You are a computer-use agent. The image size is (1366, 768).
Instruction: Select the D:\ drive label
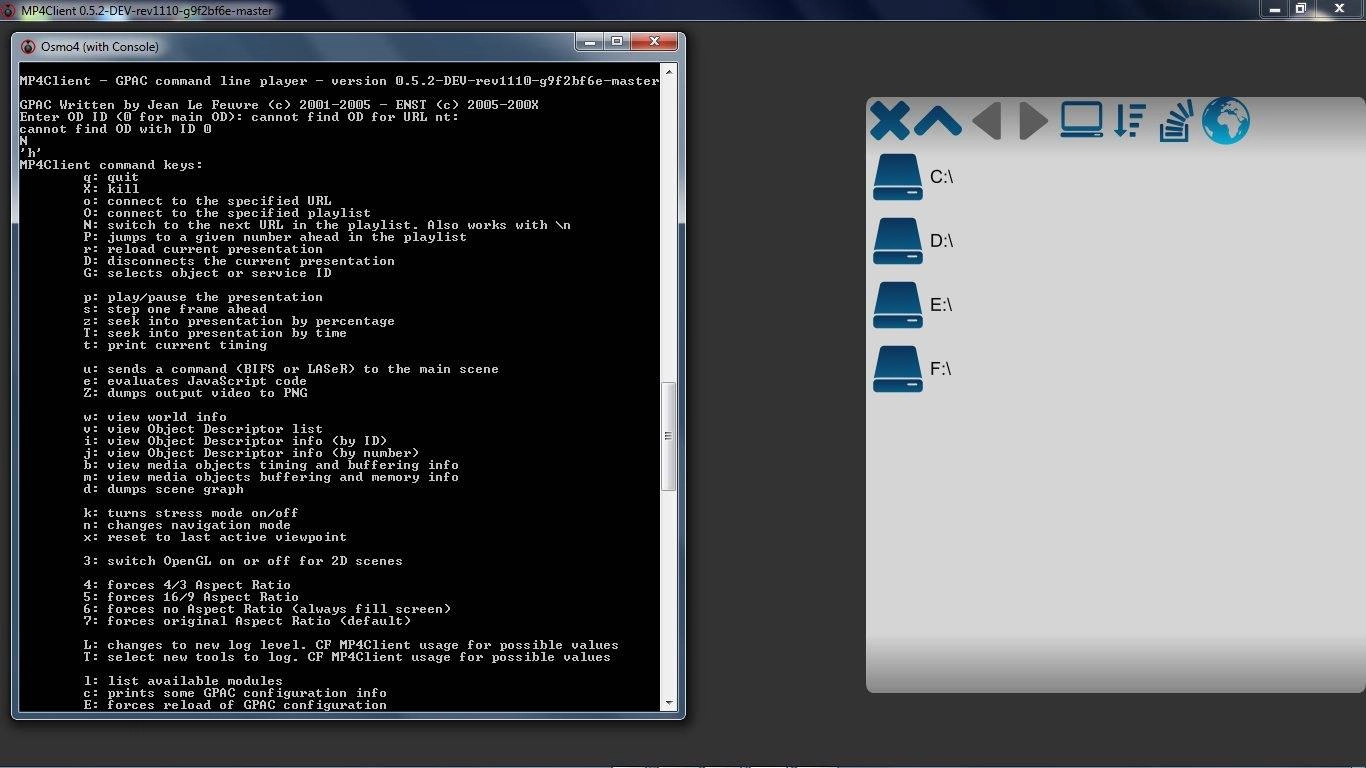[941, 241]
